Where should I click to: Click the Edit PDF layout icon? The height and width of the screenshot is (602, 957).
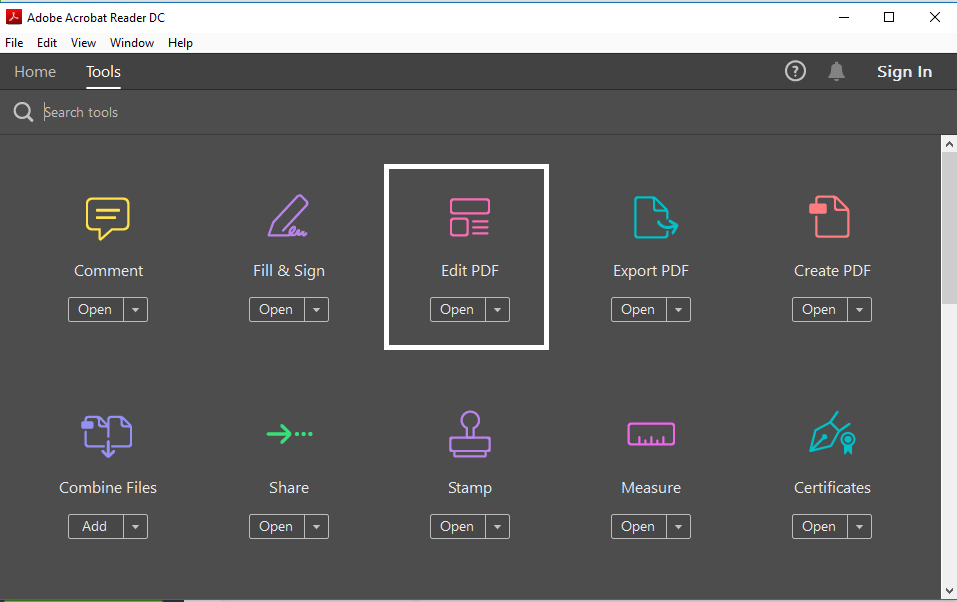(469, 217)
